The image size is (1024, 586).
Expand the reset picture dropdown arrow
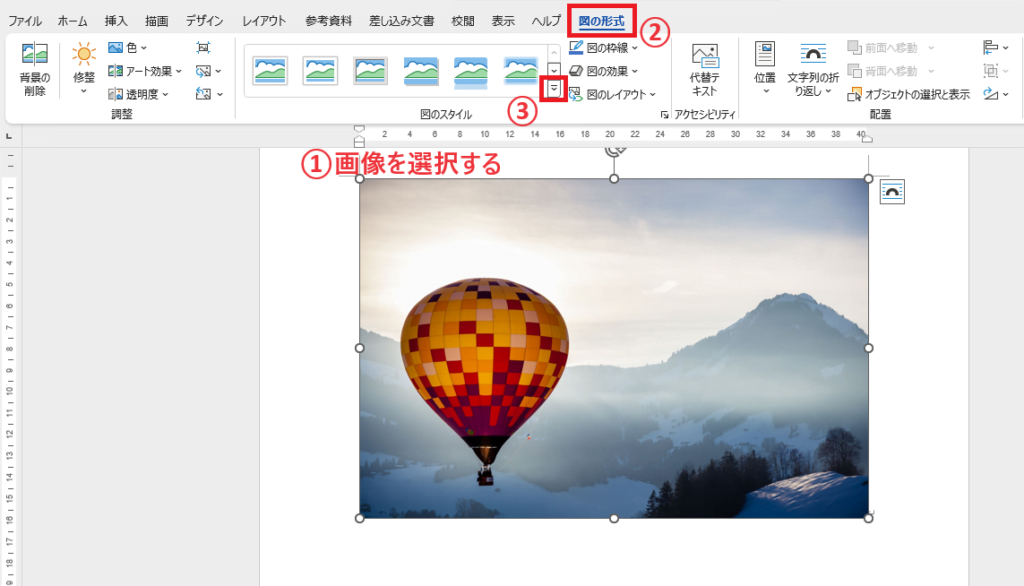(x=219, y=94)
